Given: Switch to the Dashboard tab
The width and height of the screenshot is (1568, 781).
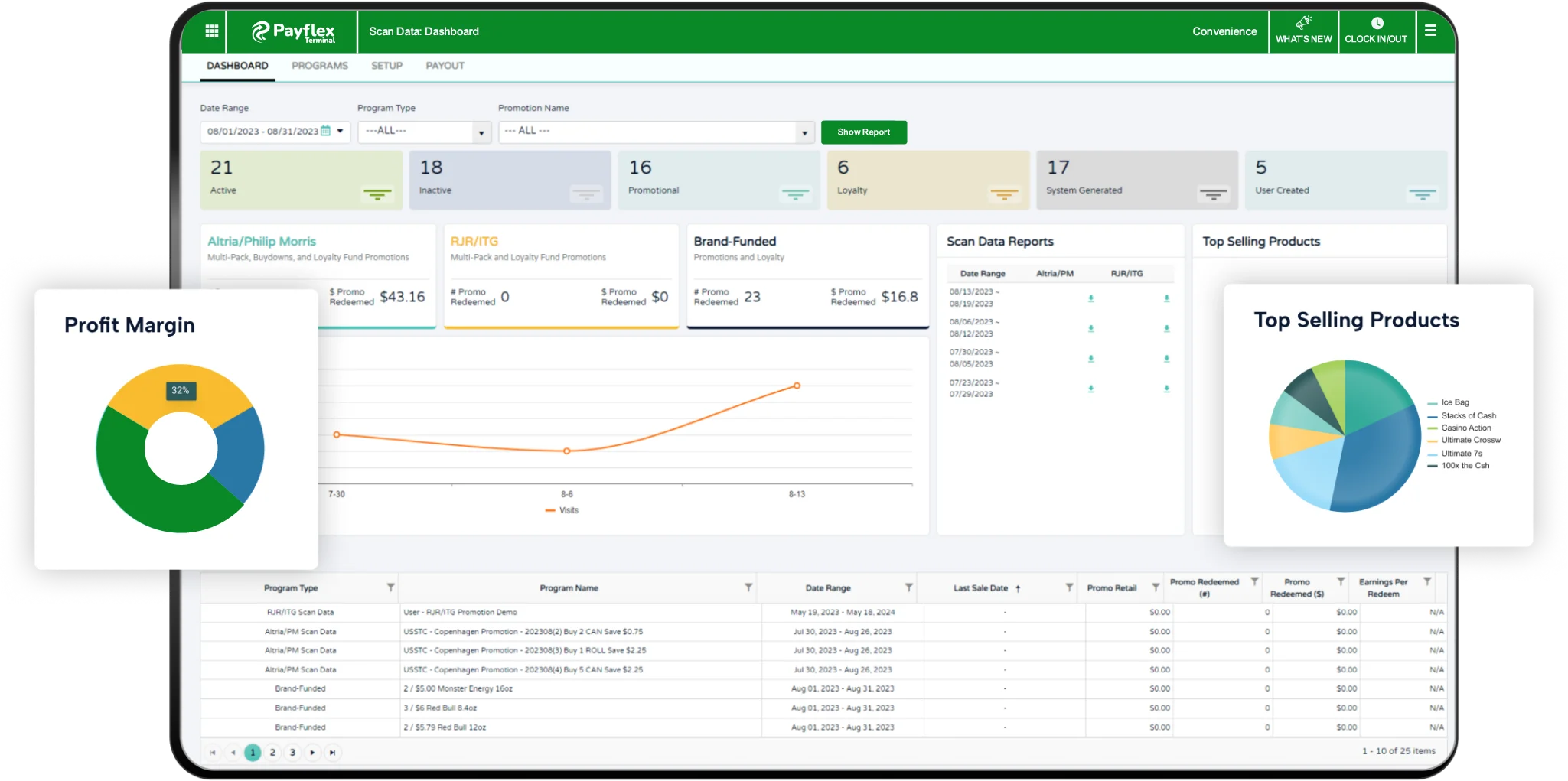Looking at the screenshot, I should (237, 66).
